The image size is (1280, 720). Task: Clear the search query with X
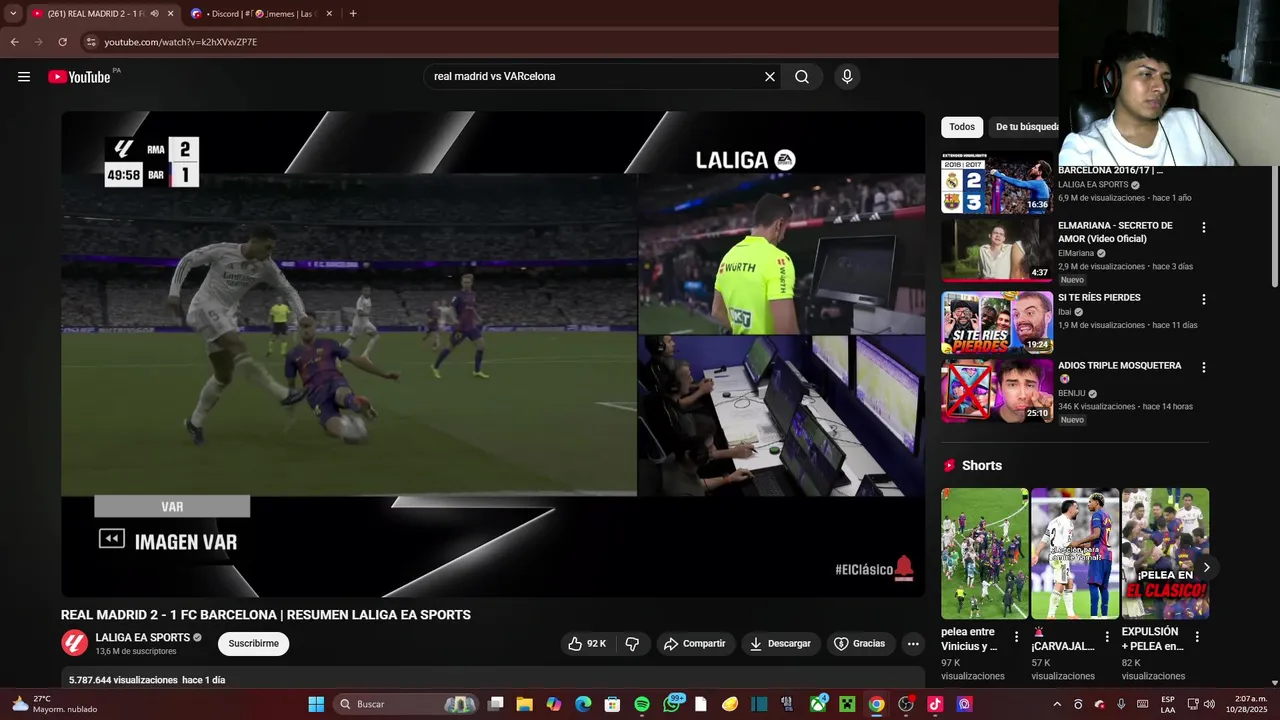[770, 77]
